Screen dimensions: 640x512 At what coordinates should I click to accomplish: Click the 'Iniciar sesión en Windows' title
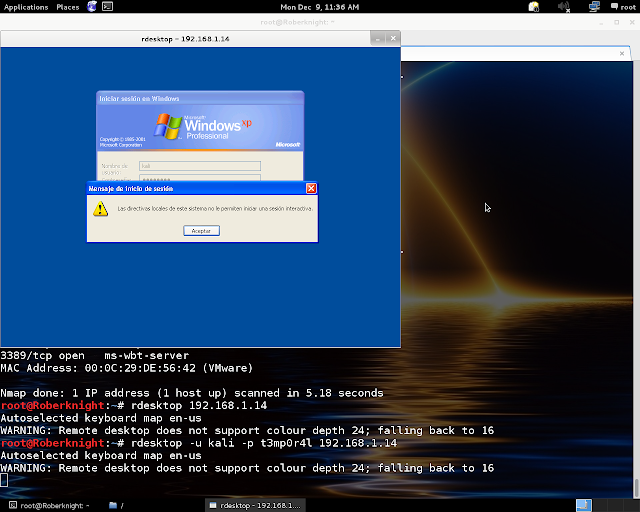139,98
